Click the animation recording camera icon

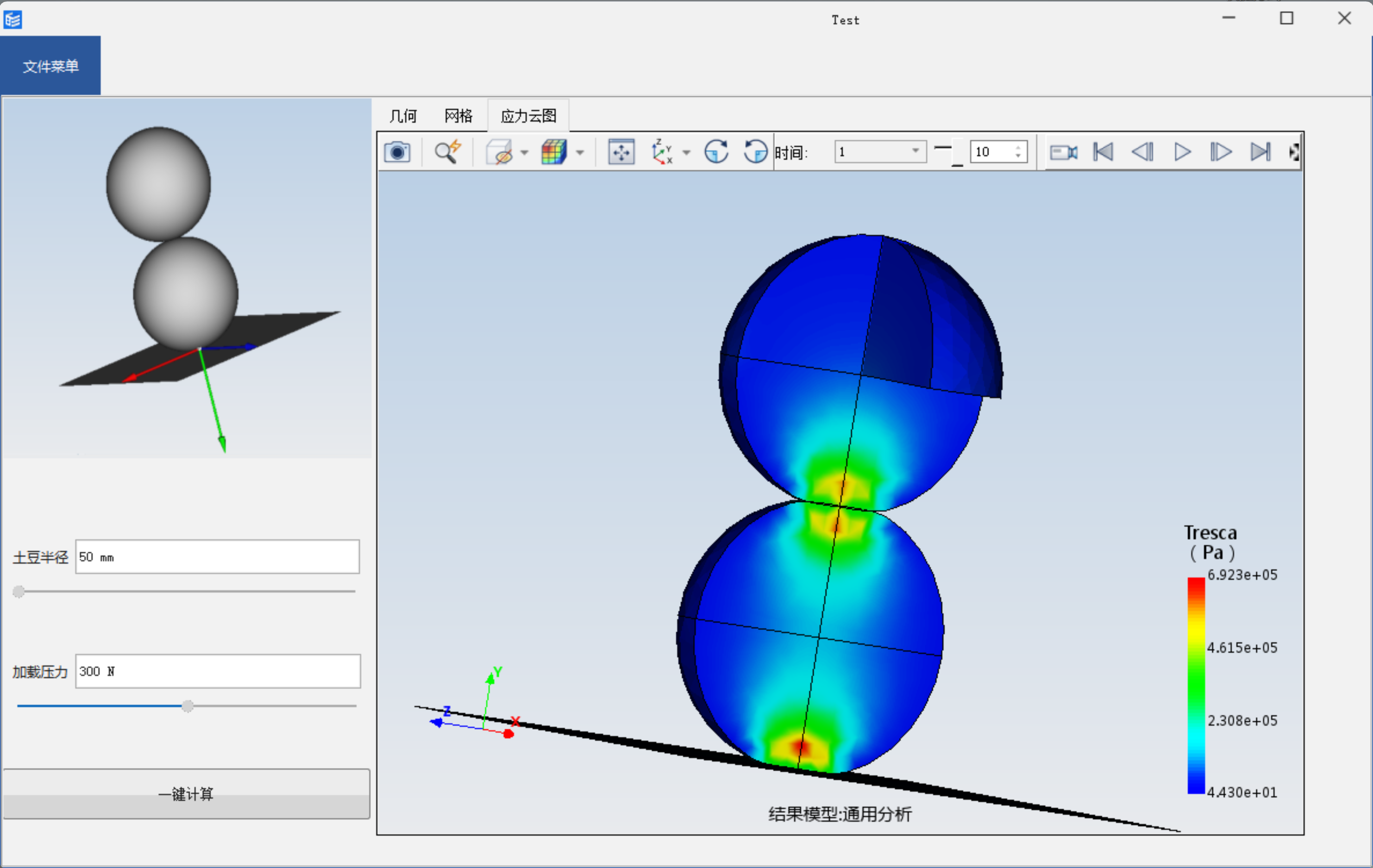click(1063, 152)
